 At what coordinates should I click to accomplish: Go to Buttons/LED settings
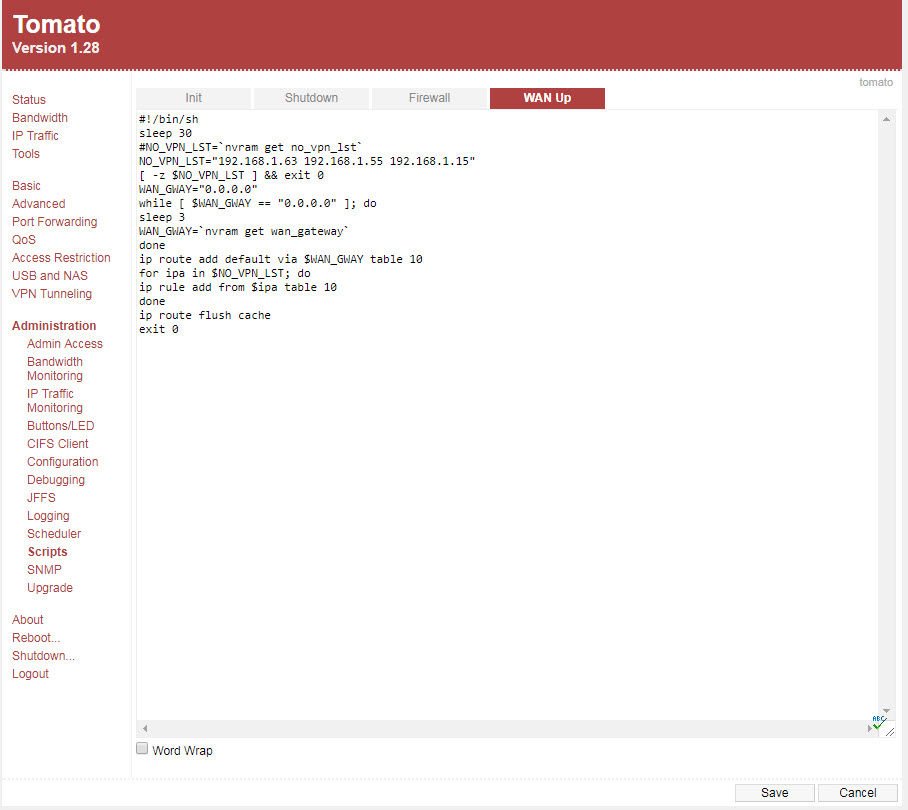click(61, 426)
